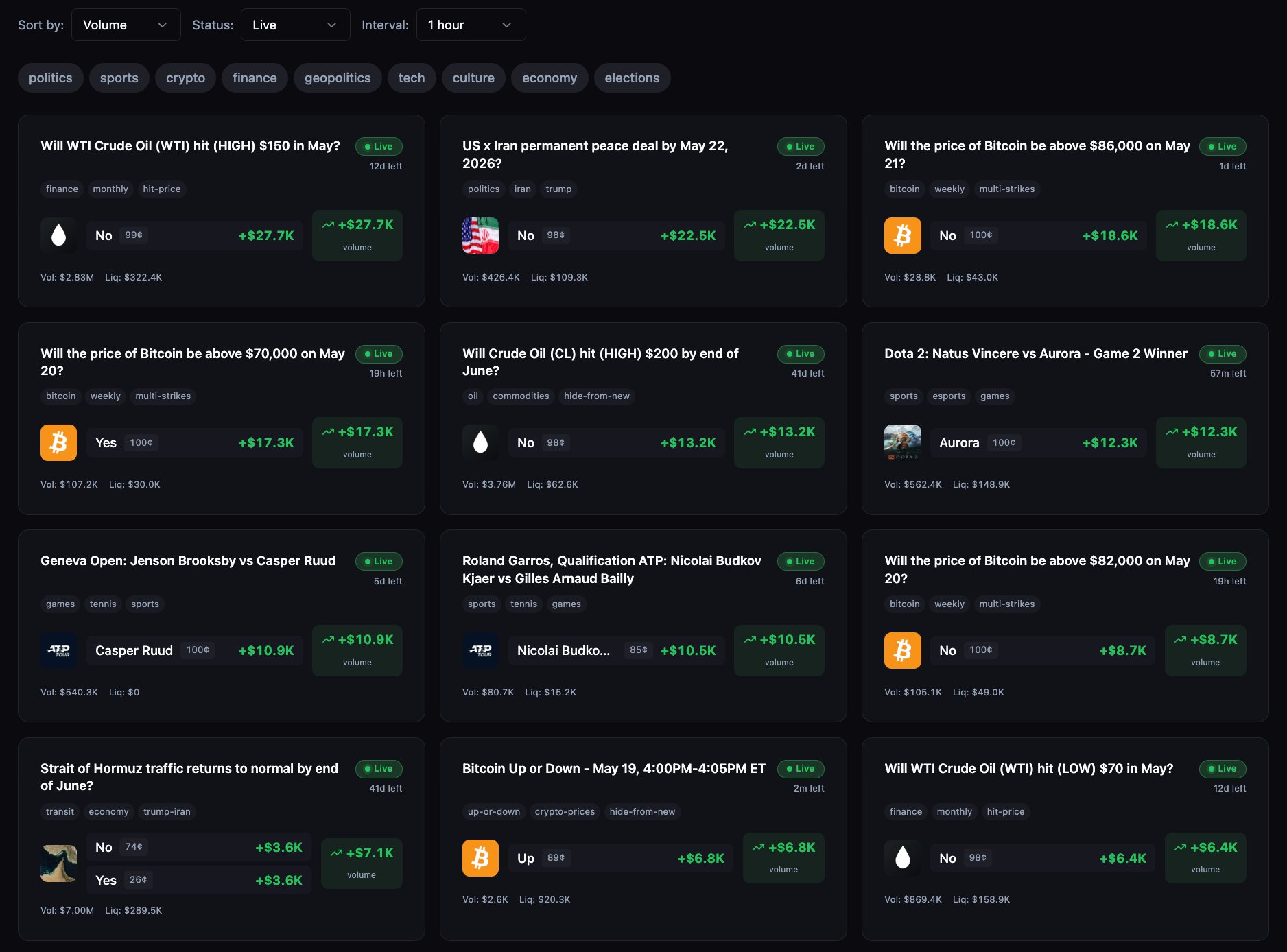This screenshot has width=1287, height=952.
Task: Click Bitcoin icon on $70,000 market card
Action: [59, 442]
